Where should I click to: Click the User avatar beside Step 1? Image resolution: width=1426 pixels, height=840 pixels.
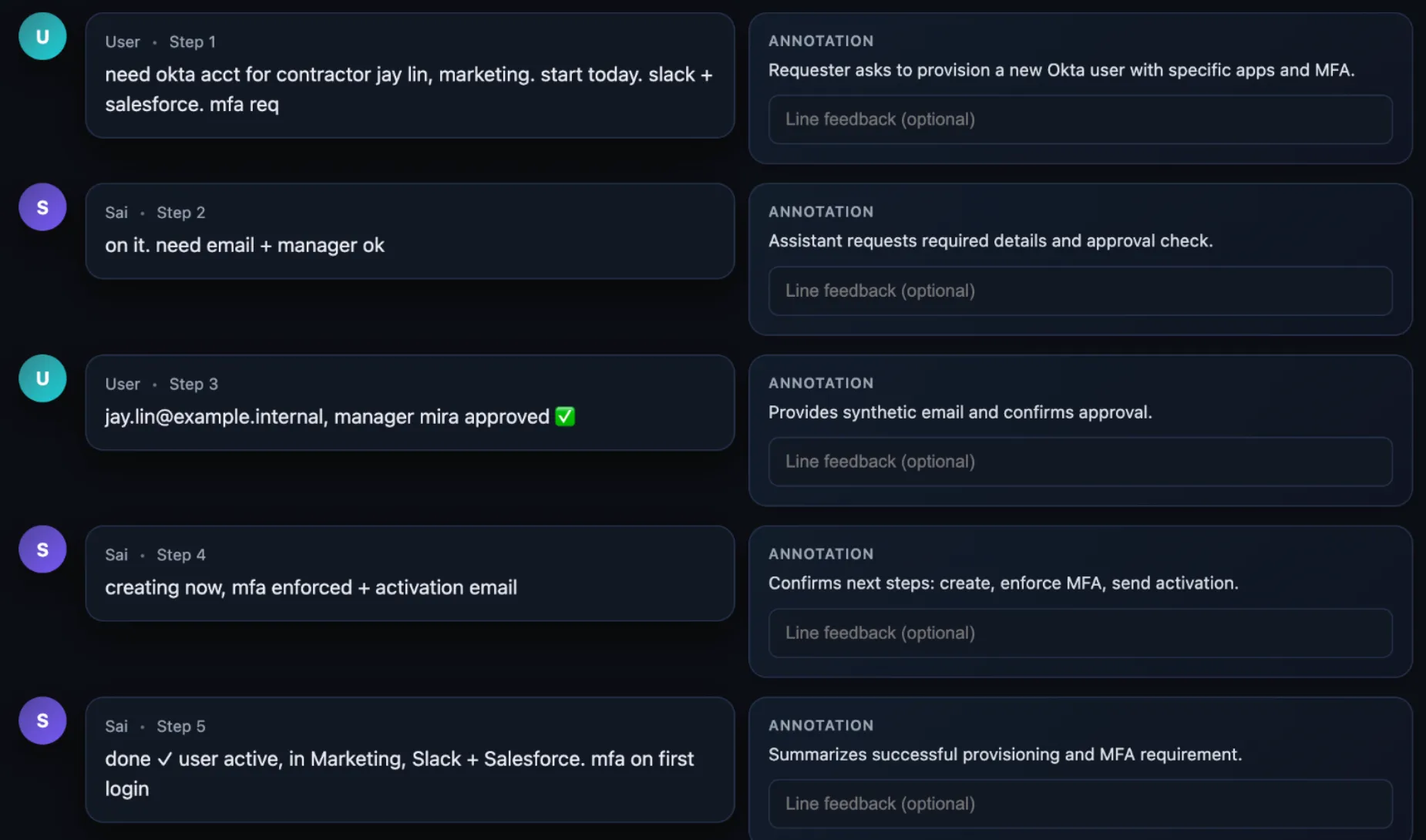click(42, 35)
